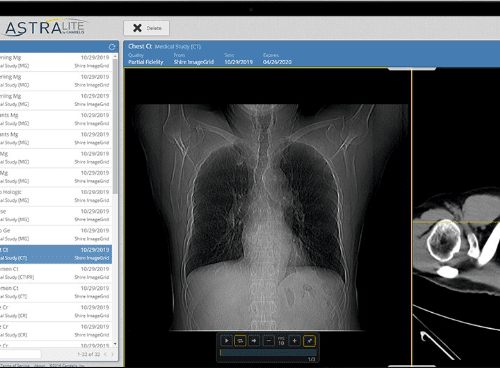Start cine playback with the play button
This screenshot has height=368, width=500.
(x=226, y=341)
